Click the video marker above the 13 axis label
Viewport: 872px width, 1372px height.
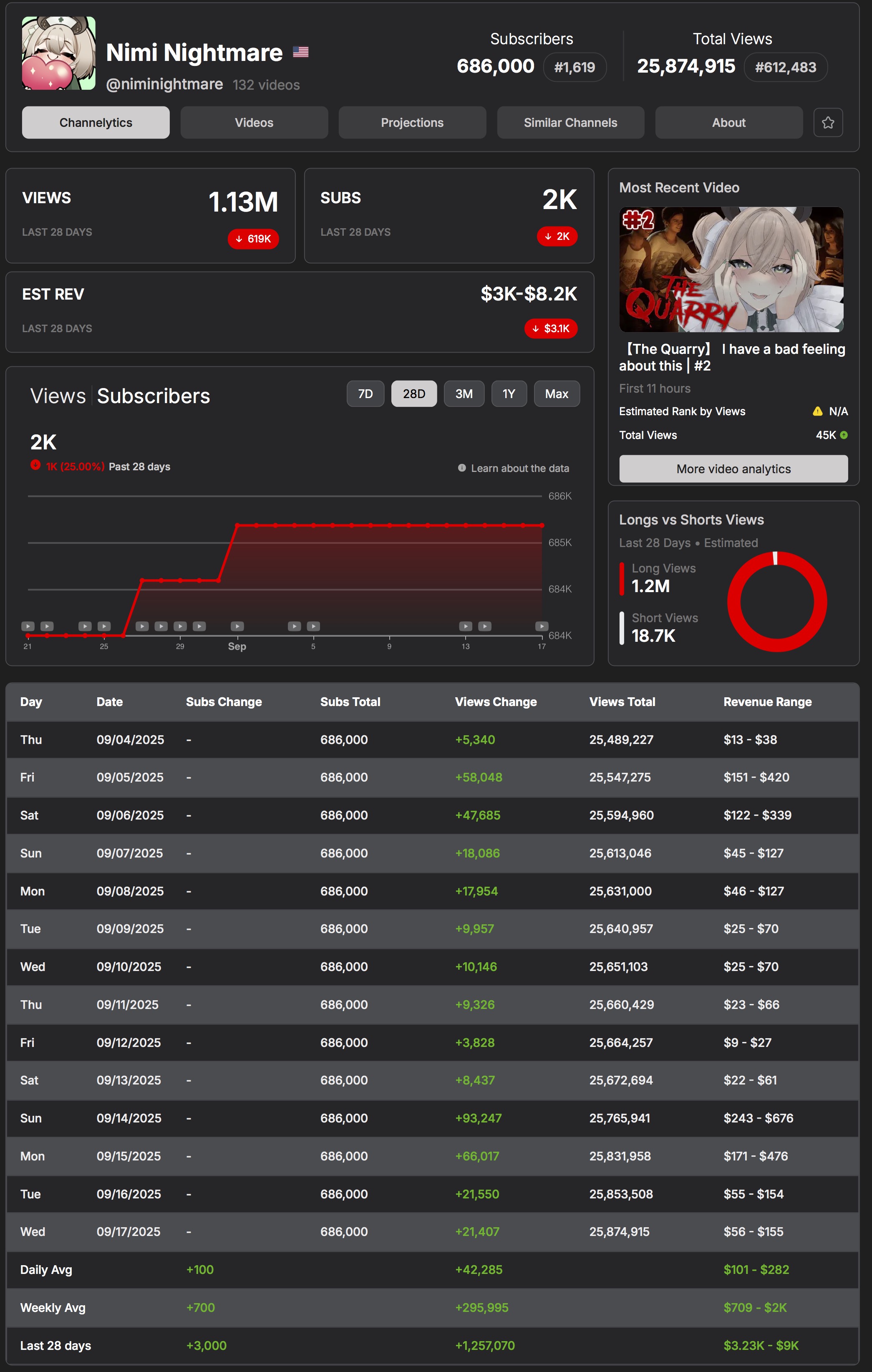466,626
